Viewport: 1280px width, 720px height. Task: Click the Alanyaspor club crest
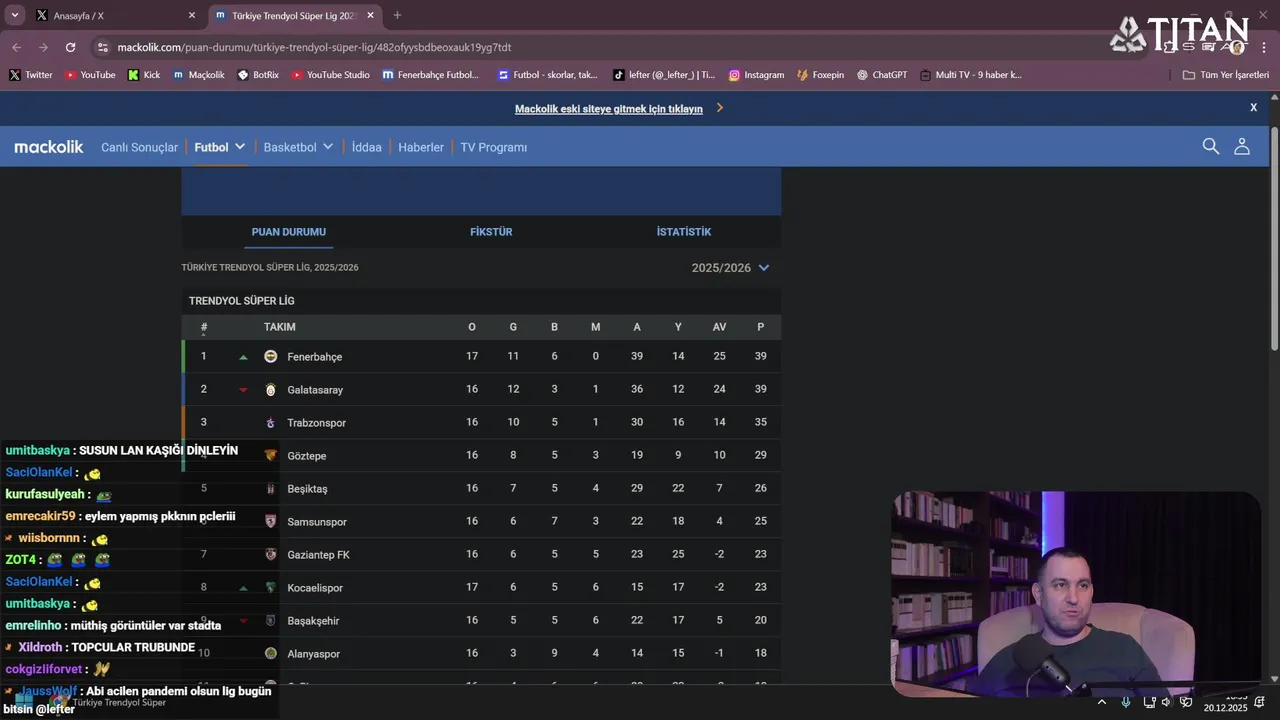point(270,653)
